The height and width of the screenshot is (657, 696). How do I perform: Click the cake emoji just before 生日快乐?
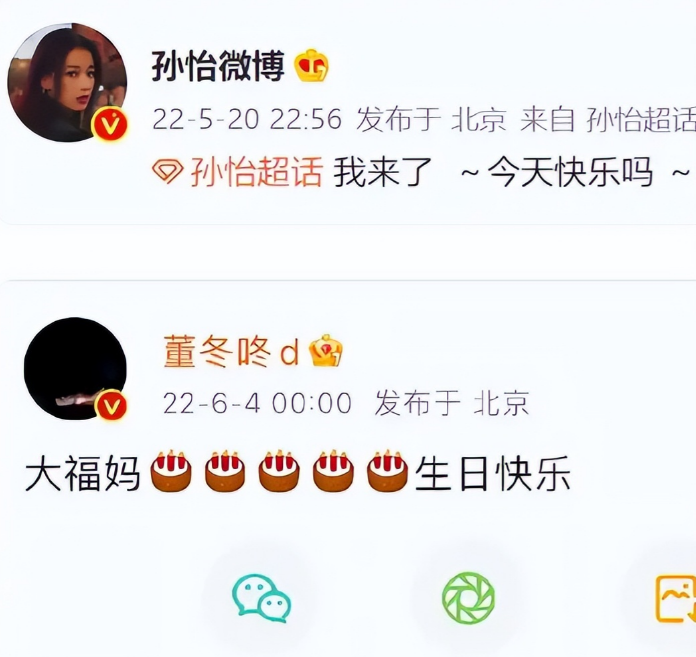388,471
